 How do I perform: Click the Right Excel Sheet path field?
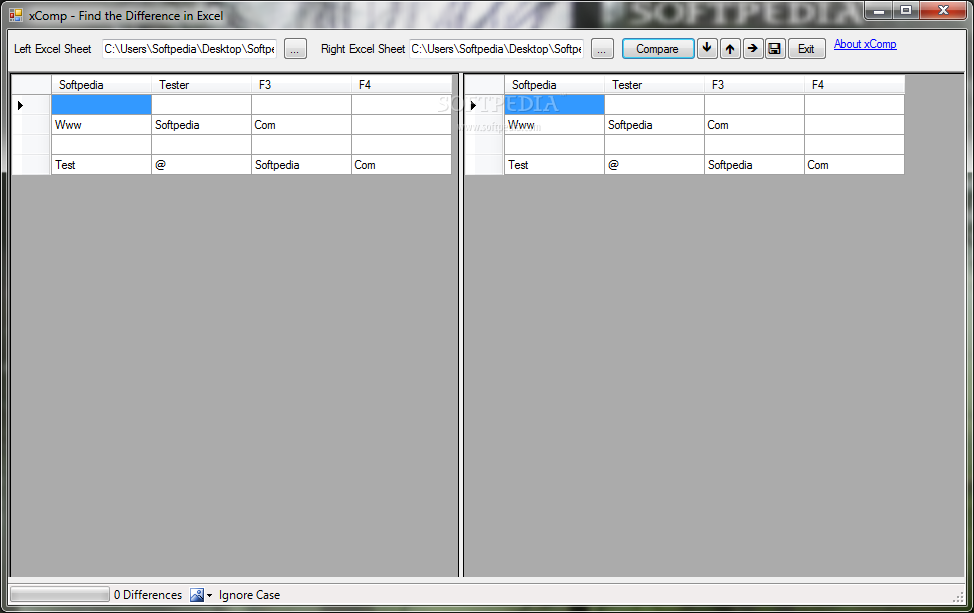[x=496, y=48]
